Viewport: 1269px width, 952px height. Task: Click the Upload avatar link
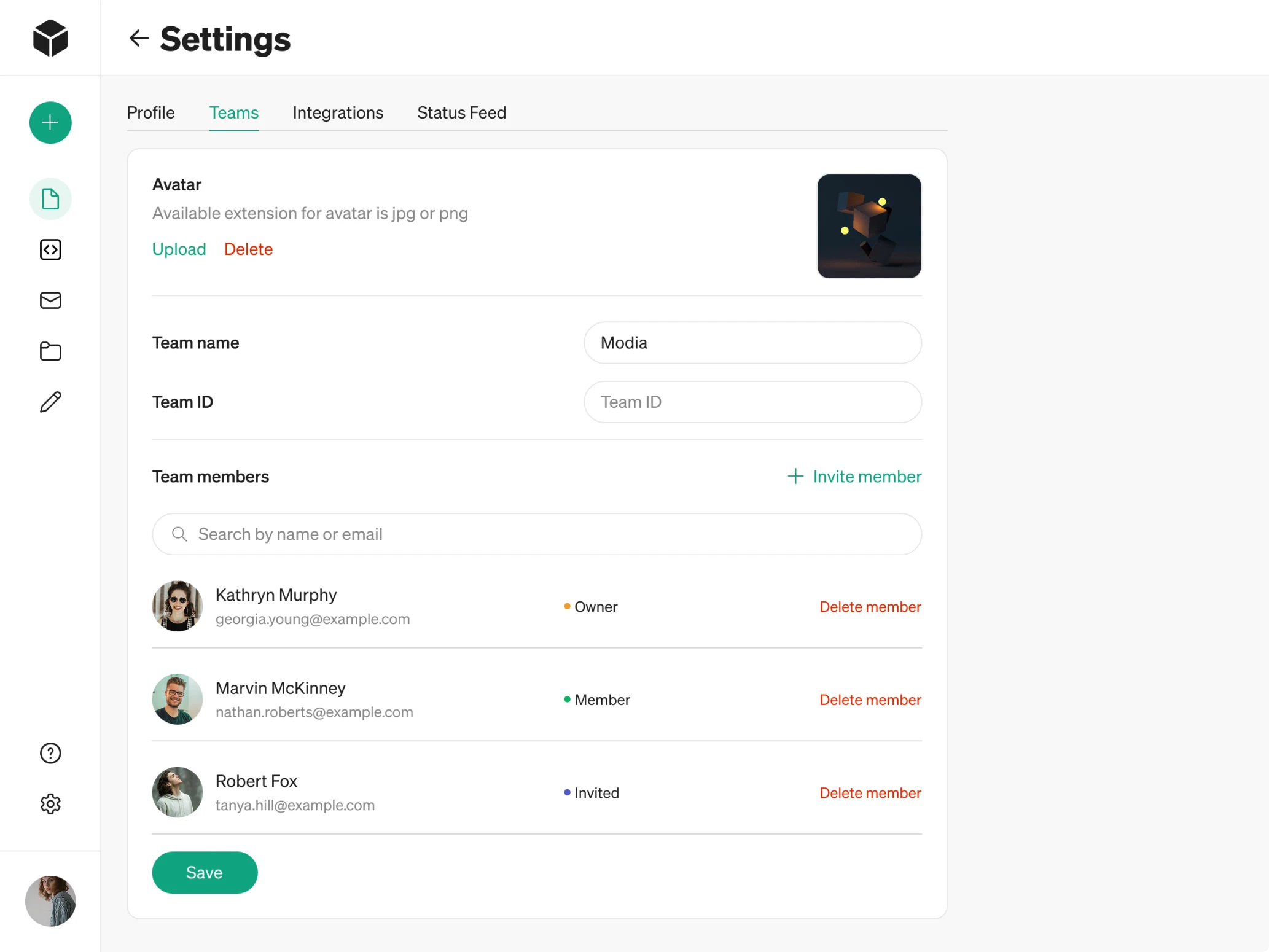click(x=179, y=249)
